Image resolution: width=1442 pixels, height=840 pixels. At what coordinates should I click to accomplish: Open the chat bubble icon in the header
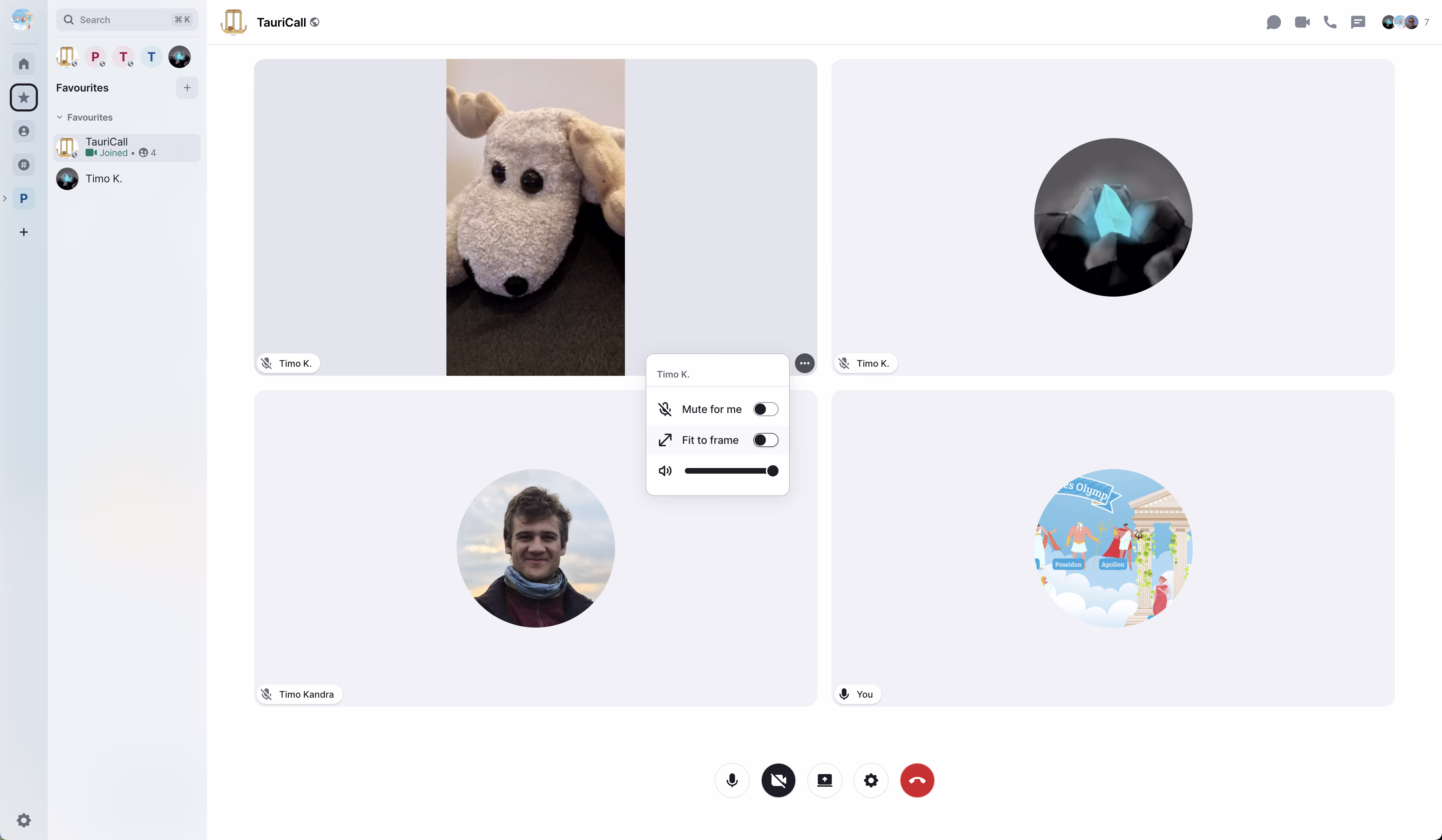1273,22
